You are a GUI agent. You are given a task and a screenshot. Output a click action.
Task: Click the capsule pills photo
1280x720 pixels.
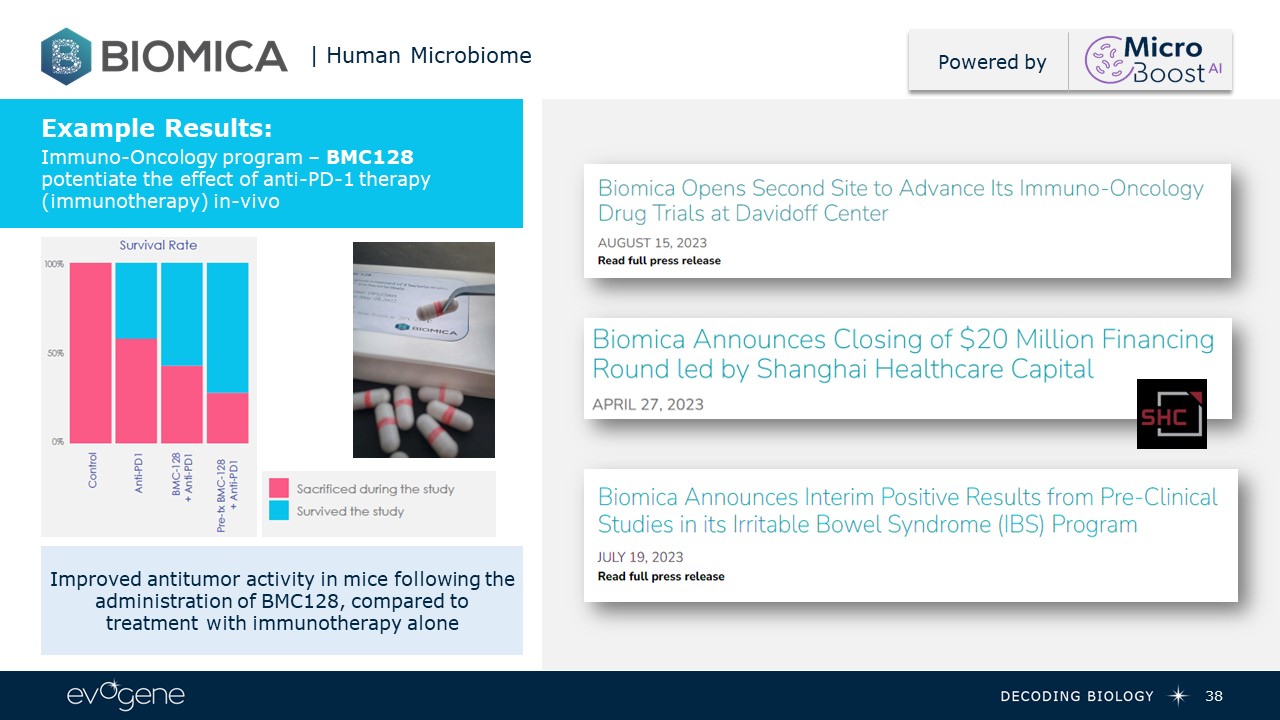[424, 350]
